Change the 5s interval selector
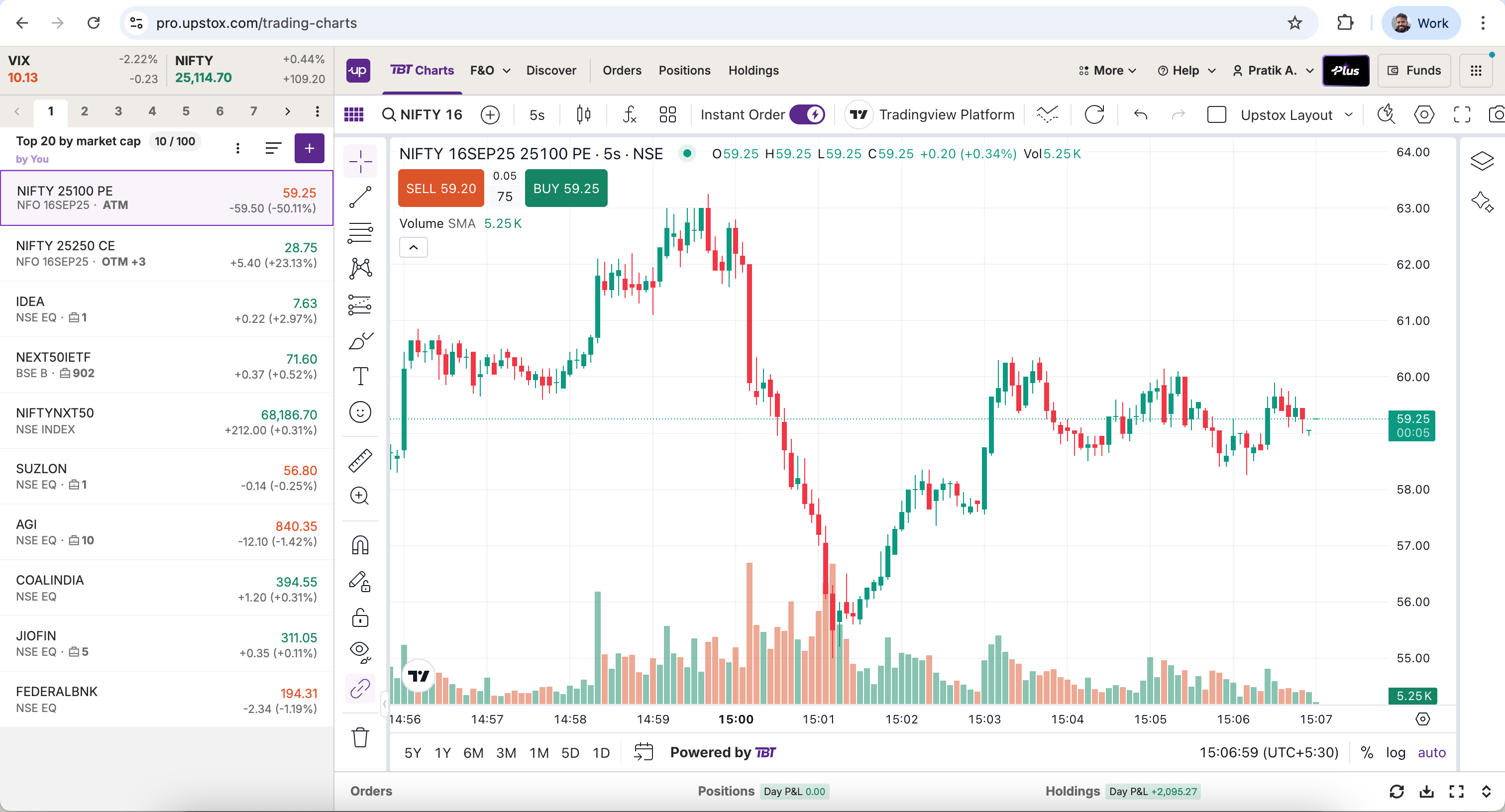Screen dimensions: 1505x812 click(x=537, y=114)
